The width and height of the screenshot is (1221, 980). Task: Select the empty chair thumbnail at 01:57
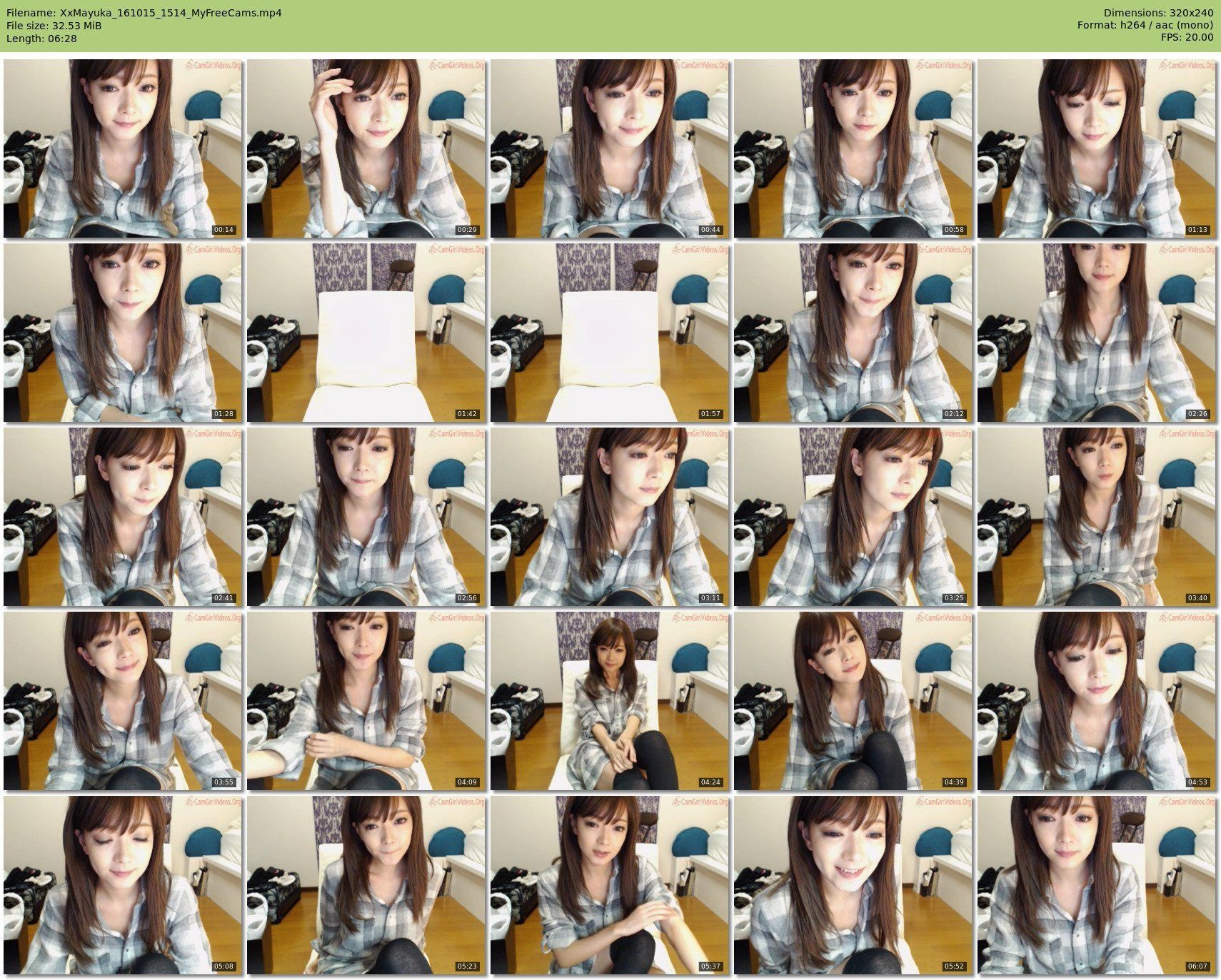pos(610,333)
